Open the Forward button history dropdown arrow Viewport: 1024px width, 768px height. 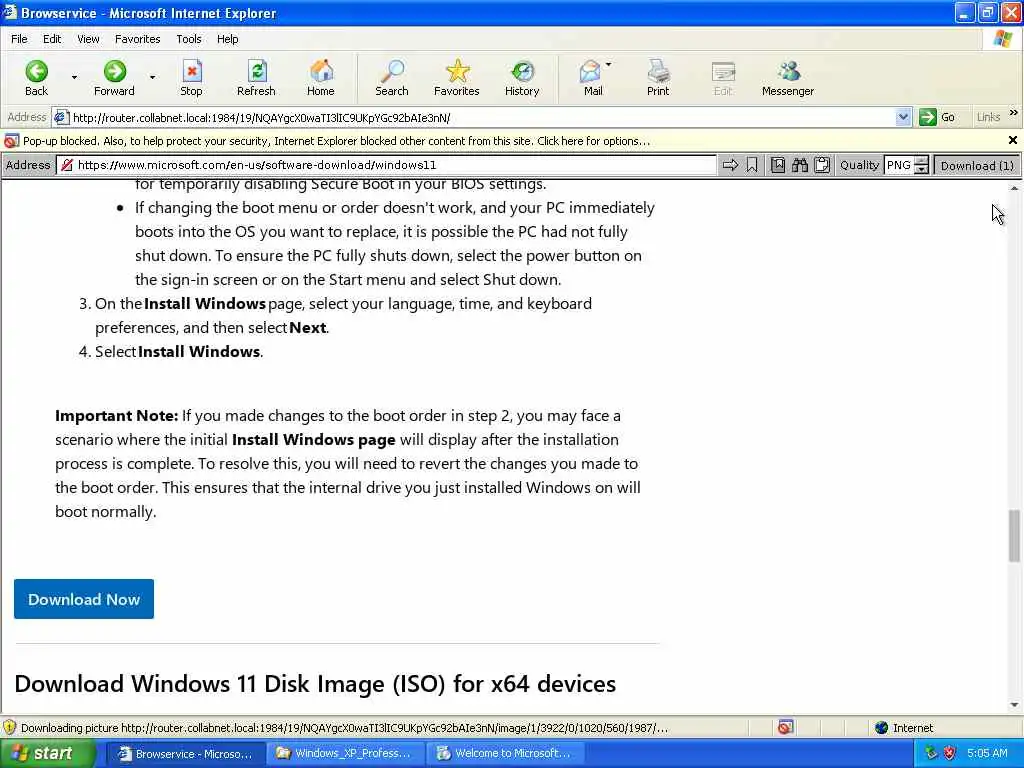152,77
